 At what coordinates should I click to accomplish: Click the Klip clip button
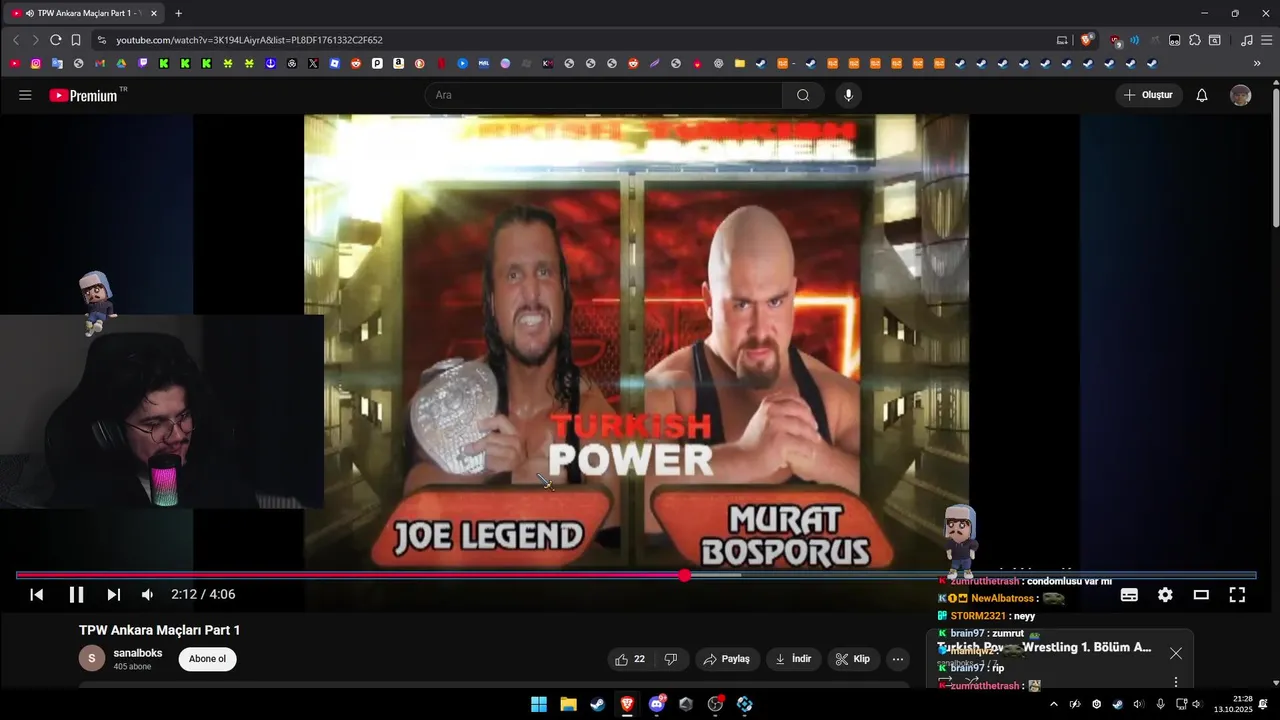click(x=853, y=659)
